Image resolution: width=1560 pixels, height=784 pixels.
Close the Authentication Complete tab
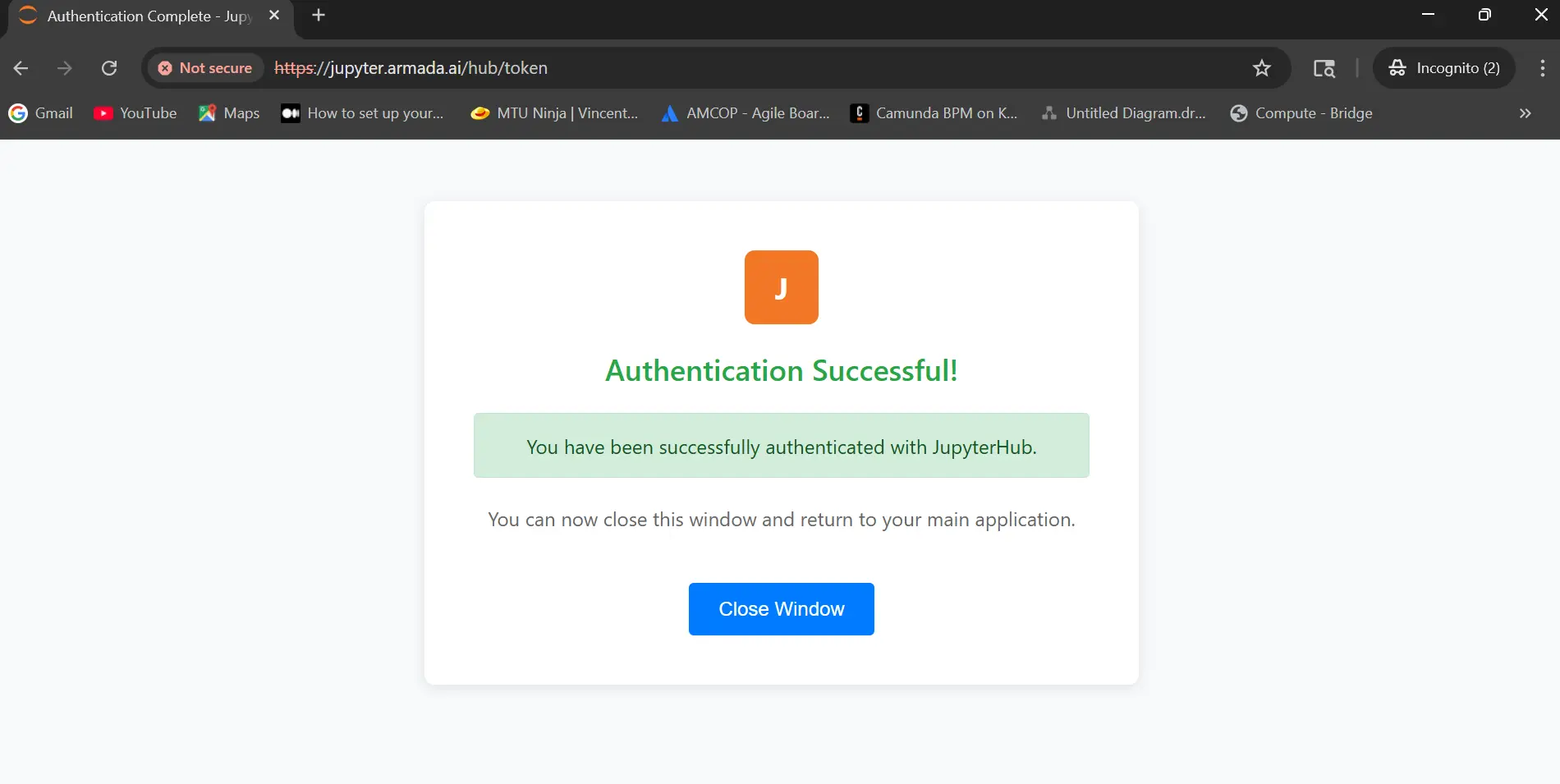[274, 15]
